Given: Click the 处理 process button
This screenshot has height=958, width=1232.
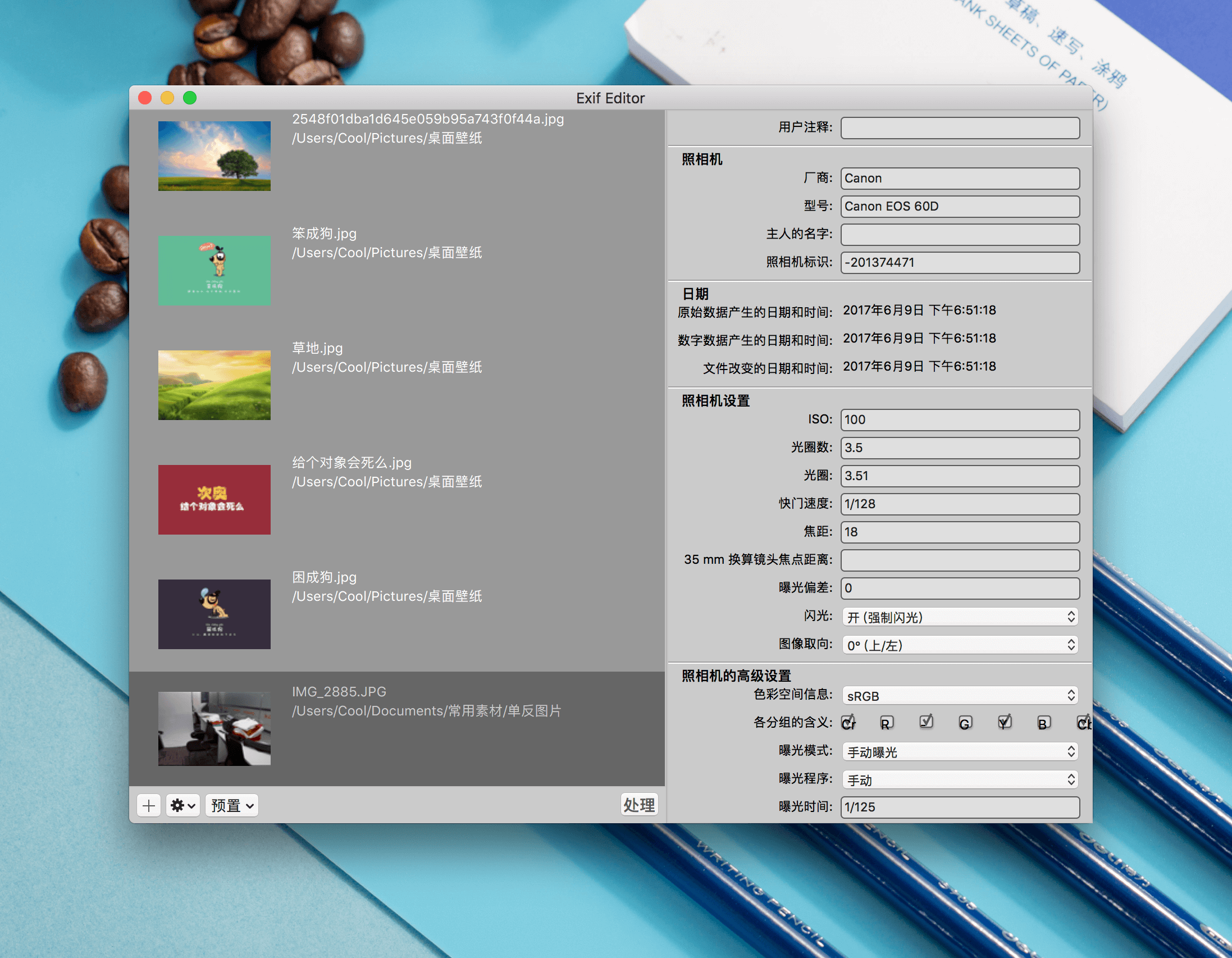Looking at the screenshot, I should [639, 805].
